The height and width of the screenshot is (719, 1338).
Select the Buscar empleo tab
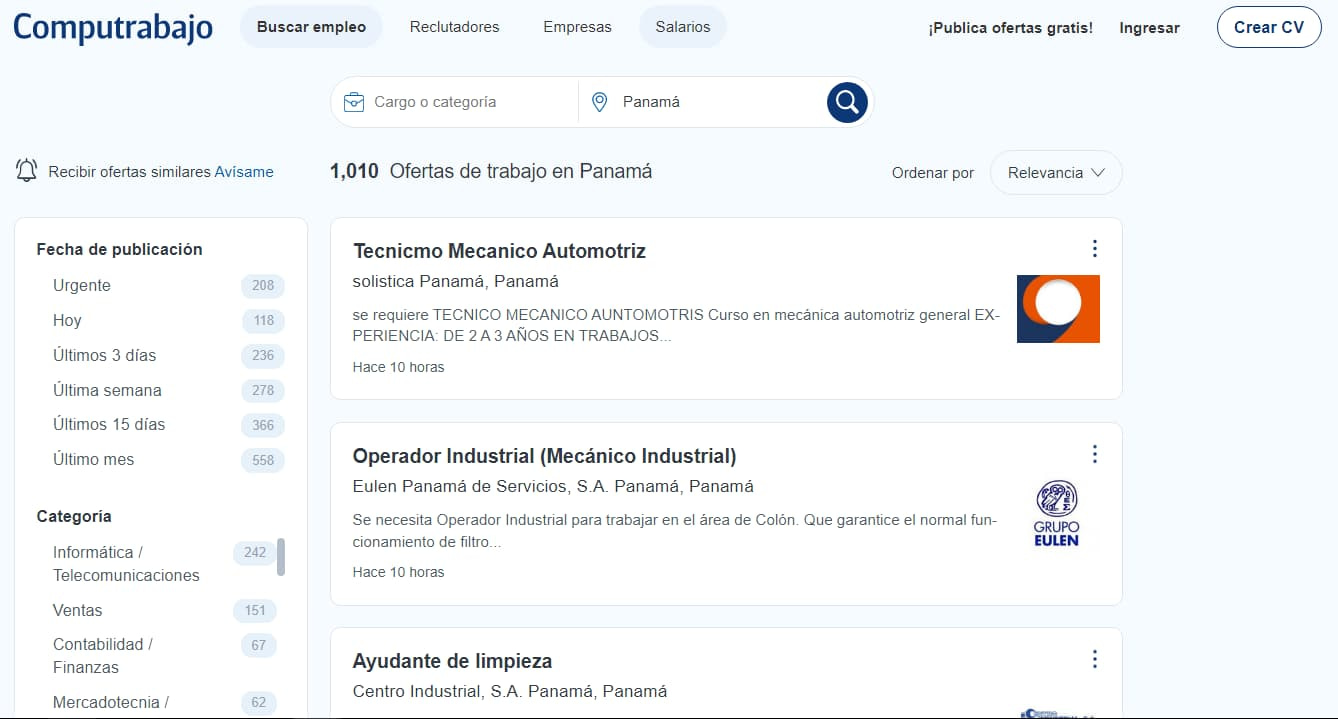pyautogui.click(x=311, y=27)
